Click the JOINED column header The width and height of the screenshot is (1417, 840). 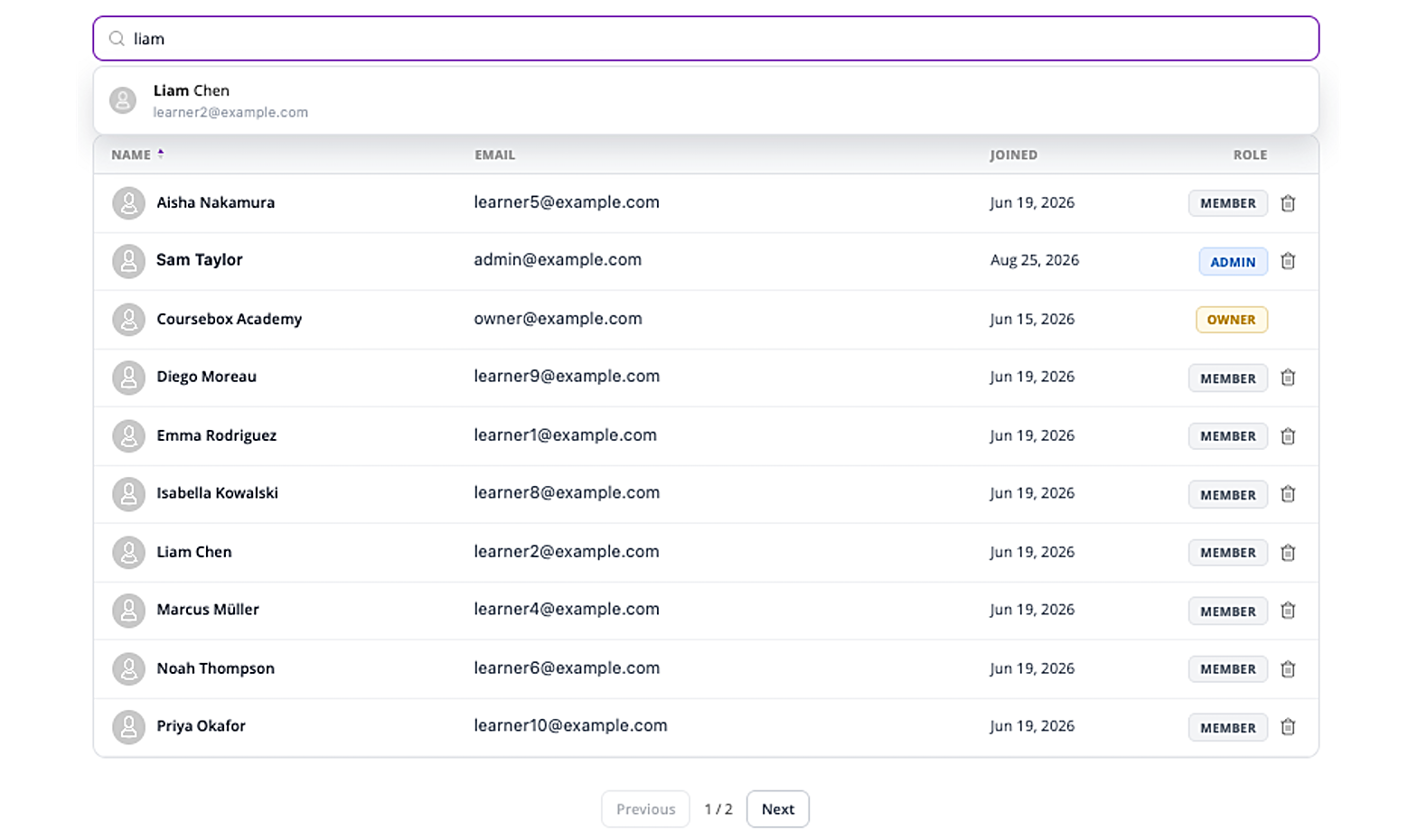[x=1013, y=154]
